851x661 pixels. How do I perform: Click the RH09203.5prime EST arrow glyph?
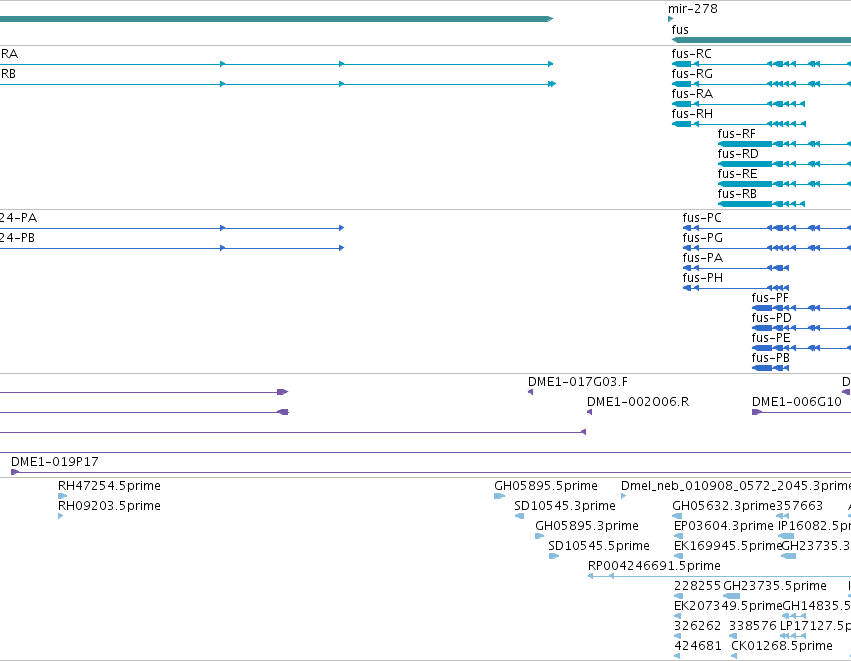point(60,516)
